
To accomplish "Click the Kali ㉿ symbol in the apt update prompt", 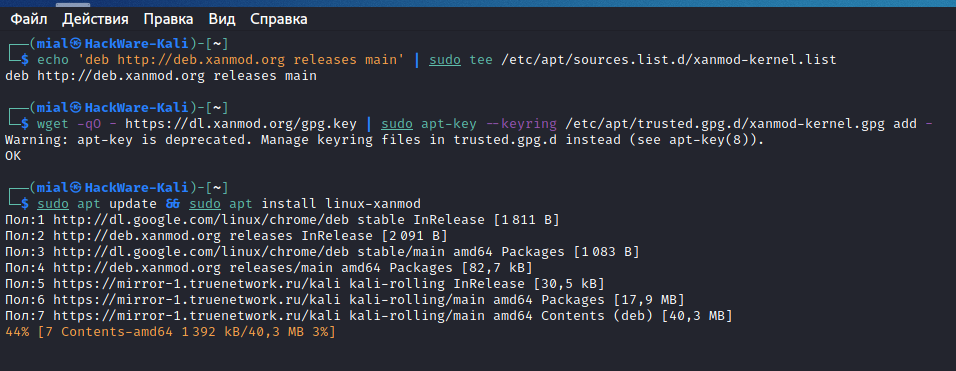I will point(76,187).
